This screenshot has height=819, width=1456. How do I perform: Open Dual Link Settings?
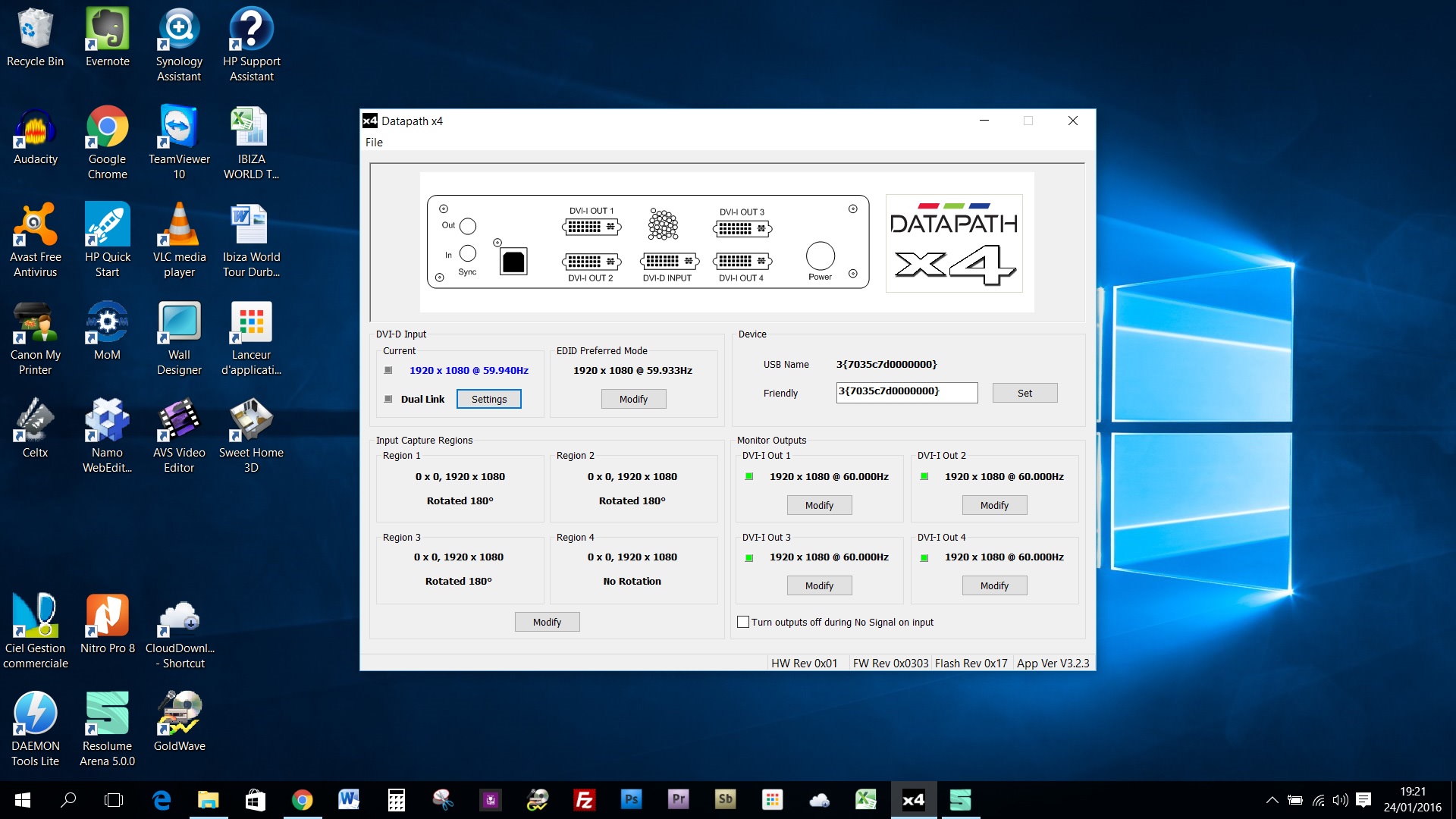tap(488, 399)
